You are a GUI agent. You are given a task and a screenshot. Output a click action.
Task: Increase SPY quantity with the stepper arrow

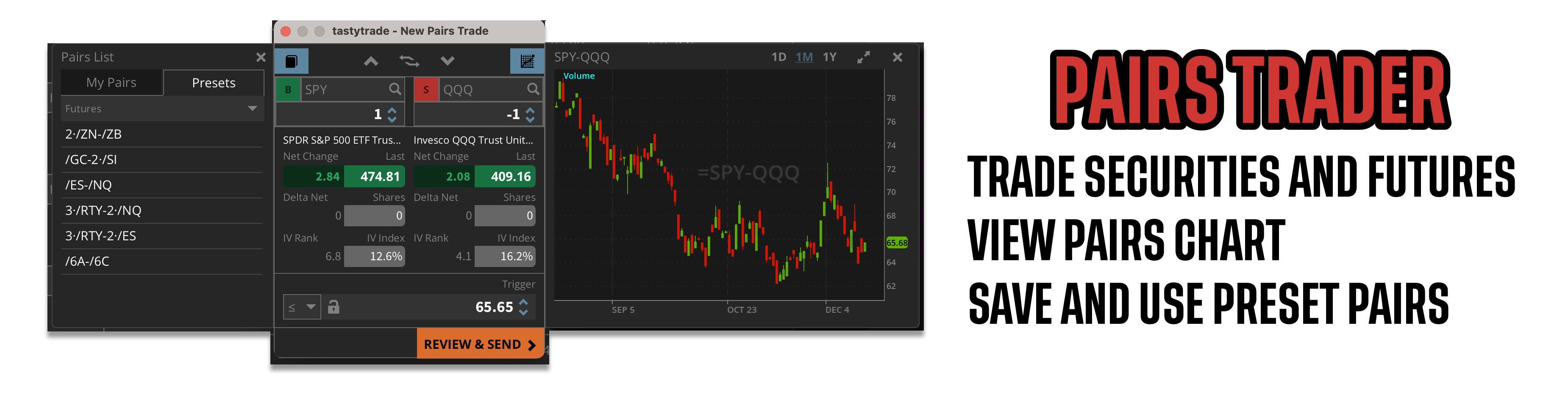393,110
